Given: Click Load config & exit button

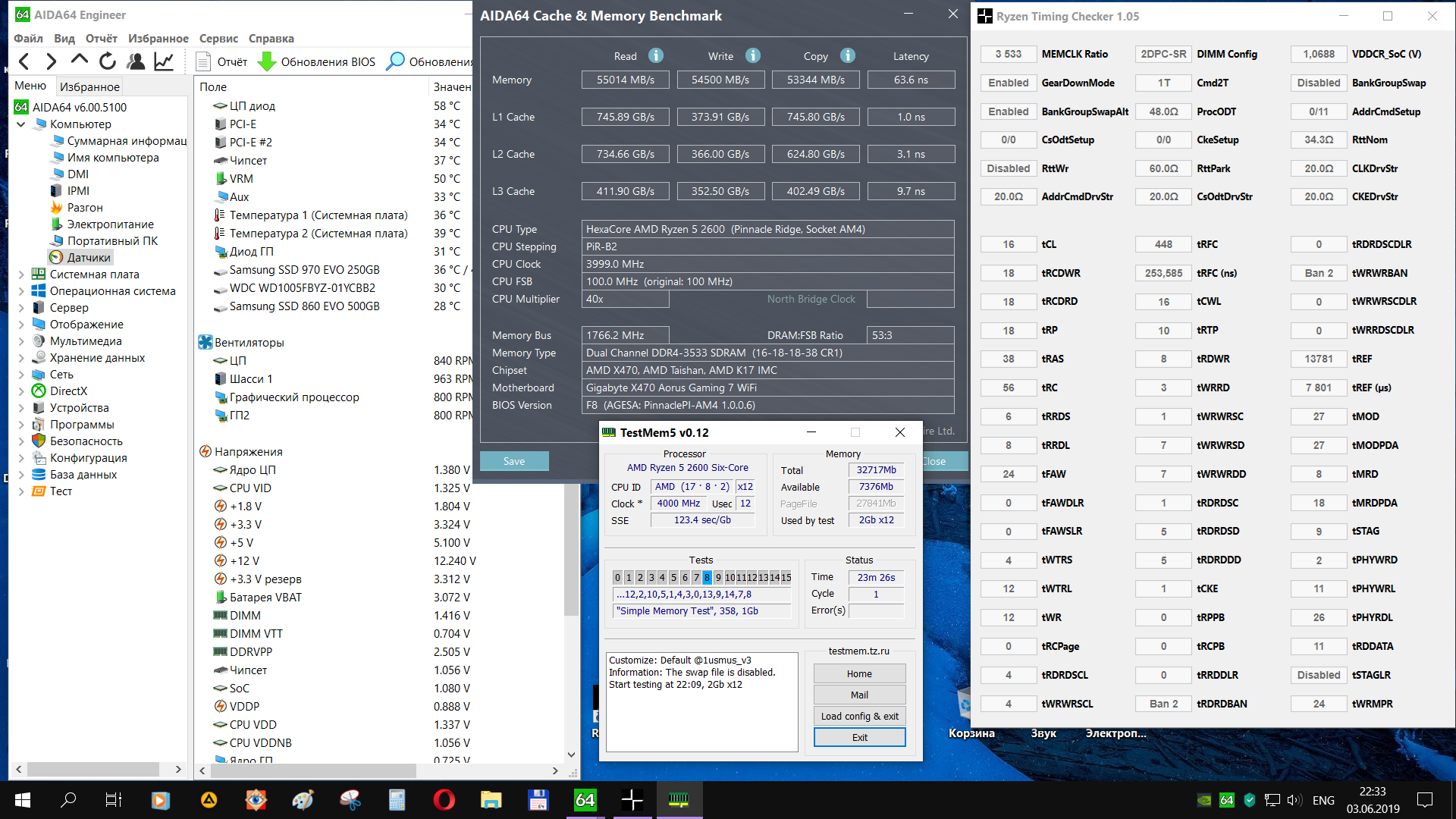Looking at the screenshot, I should [x=859, y=716].
